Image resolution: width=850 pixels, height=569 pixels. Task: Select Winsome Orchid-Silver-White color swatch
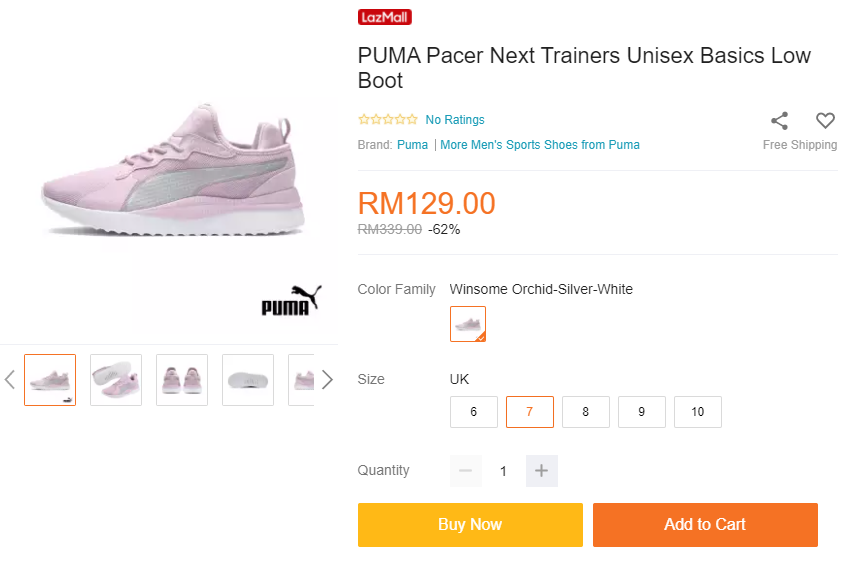click(x=468, y=324)
